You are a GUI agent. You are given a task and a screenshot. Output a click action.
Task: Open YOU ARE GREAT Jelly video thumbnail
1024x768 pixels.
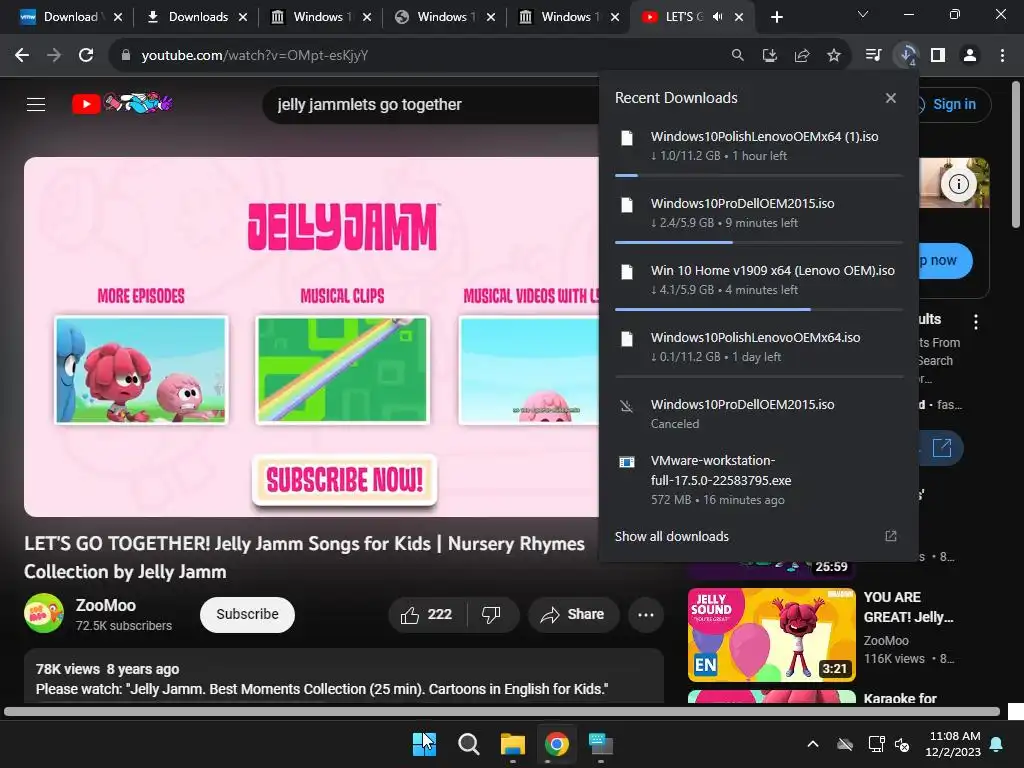771,635
